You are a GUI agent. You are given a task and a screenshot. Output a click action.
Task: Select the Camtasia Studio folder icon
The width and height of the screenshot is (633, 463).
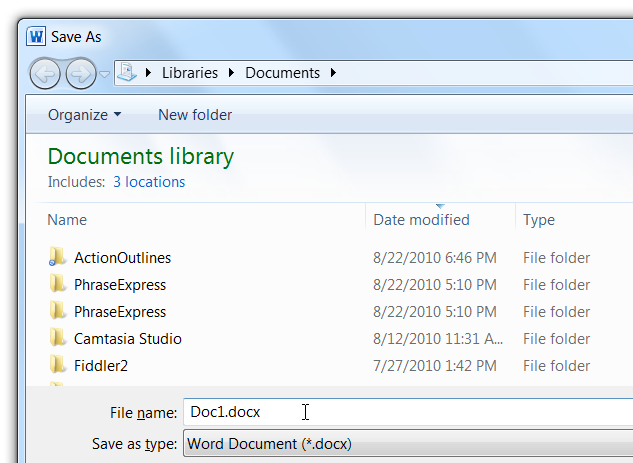(57, 338)
